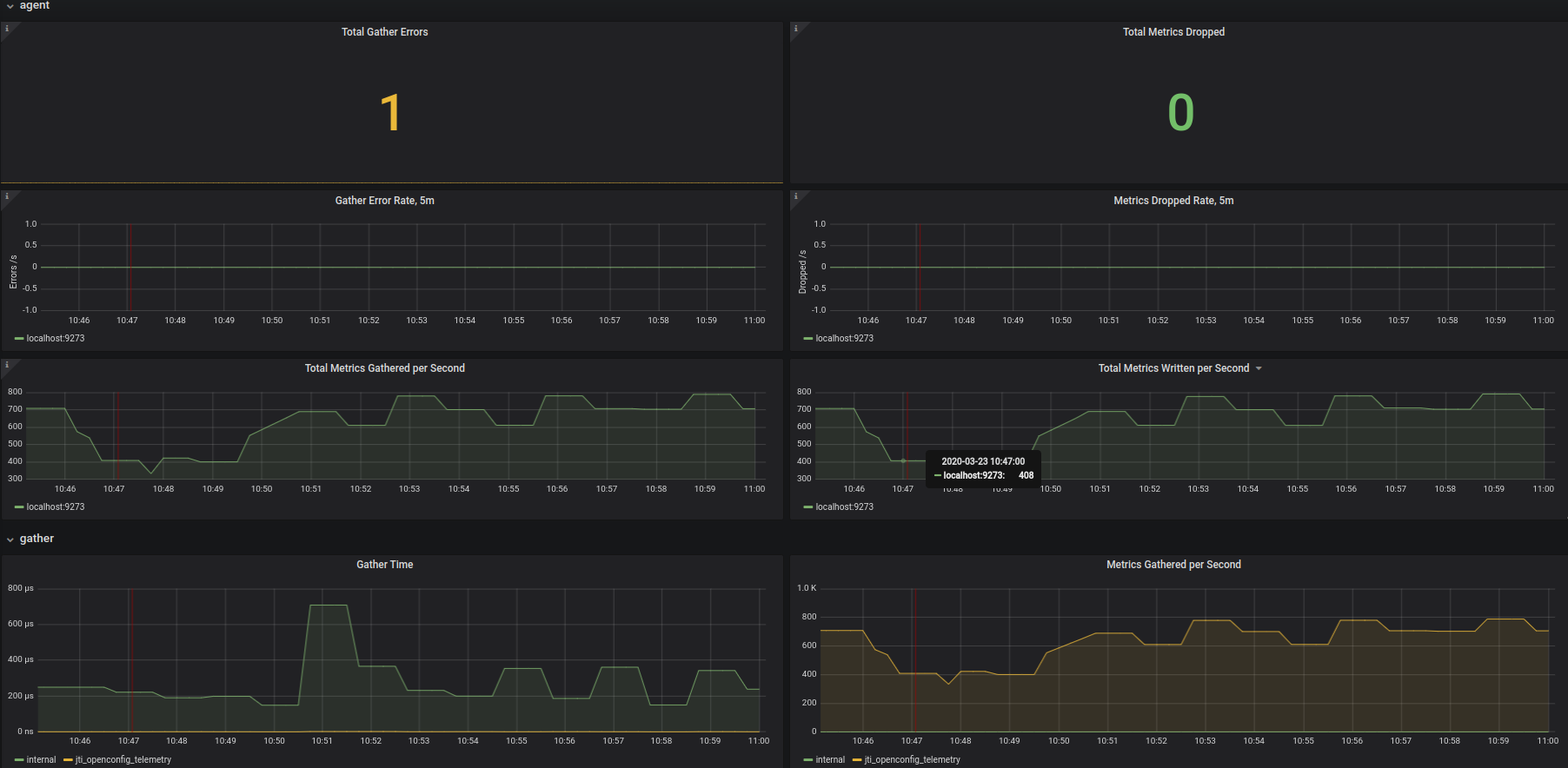The image size is (1568, 768).
Task: Toggle jti_openconfig_telemetry series in Gather Time legend
Action: (123, 760)
